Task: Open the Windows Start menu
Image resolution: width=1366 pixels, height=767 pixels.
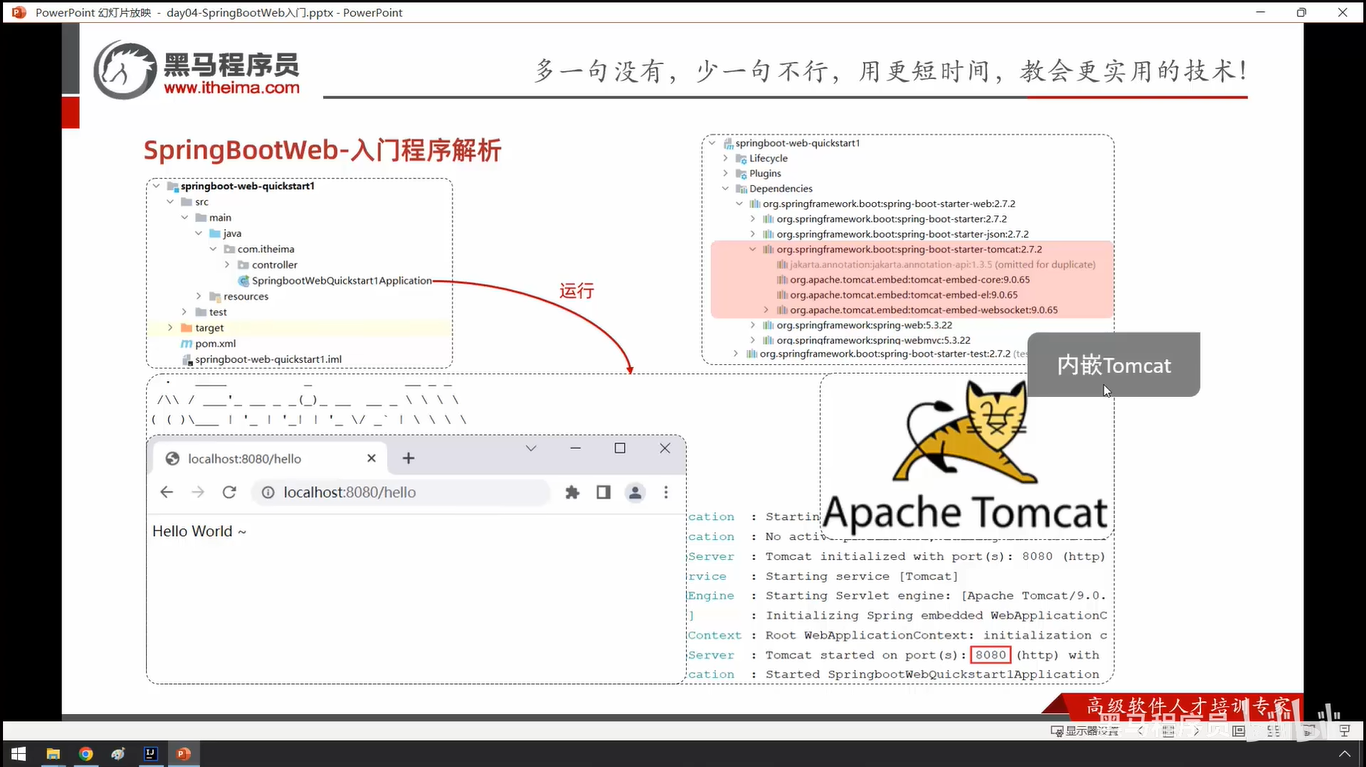Action: pos(18,754)
